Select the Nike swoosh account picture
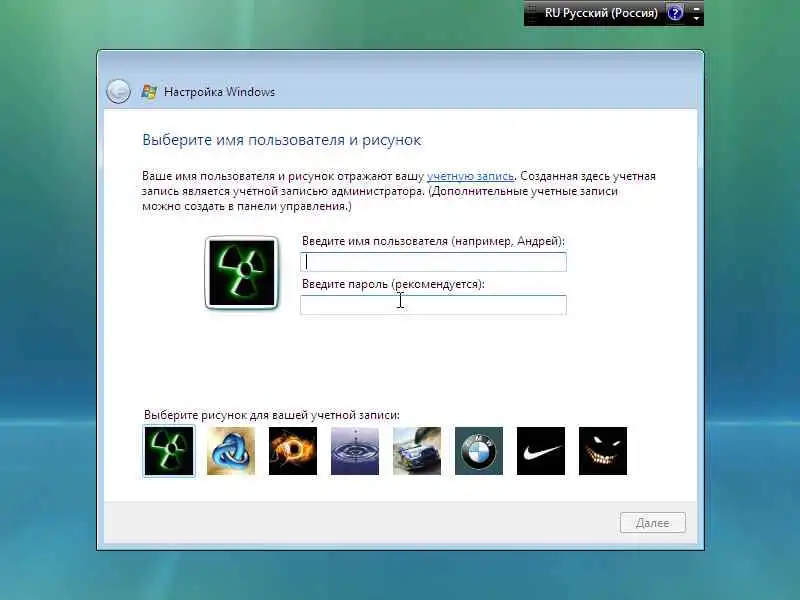The image size is (800, 600). point(541,451)
